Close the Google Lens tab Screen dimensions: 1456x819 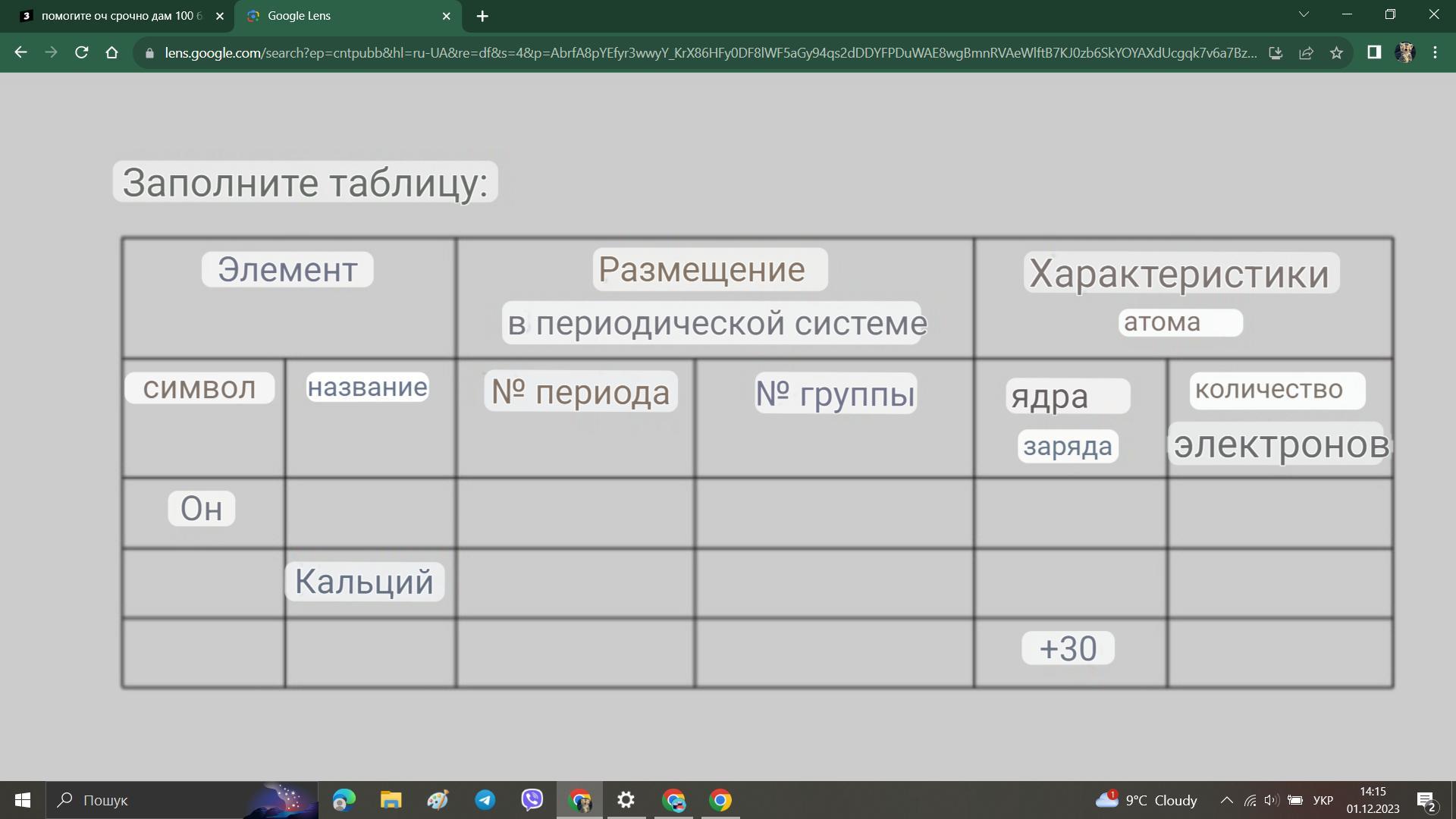(446, 16)
